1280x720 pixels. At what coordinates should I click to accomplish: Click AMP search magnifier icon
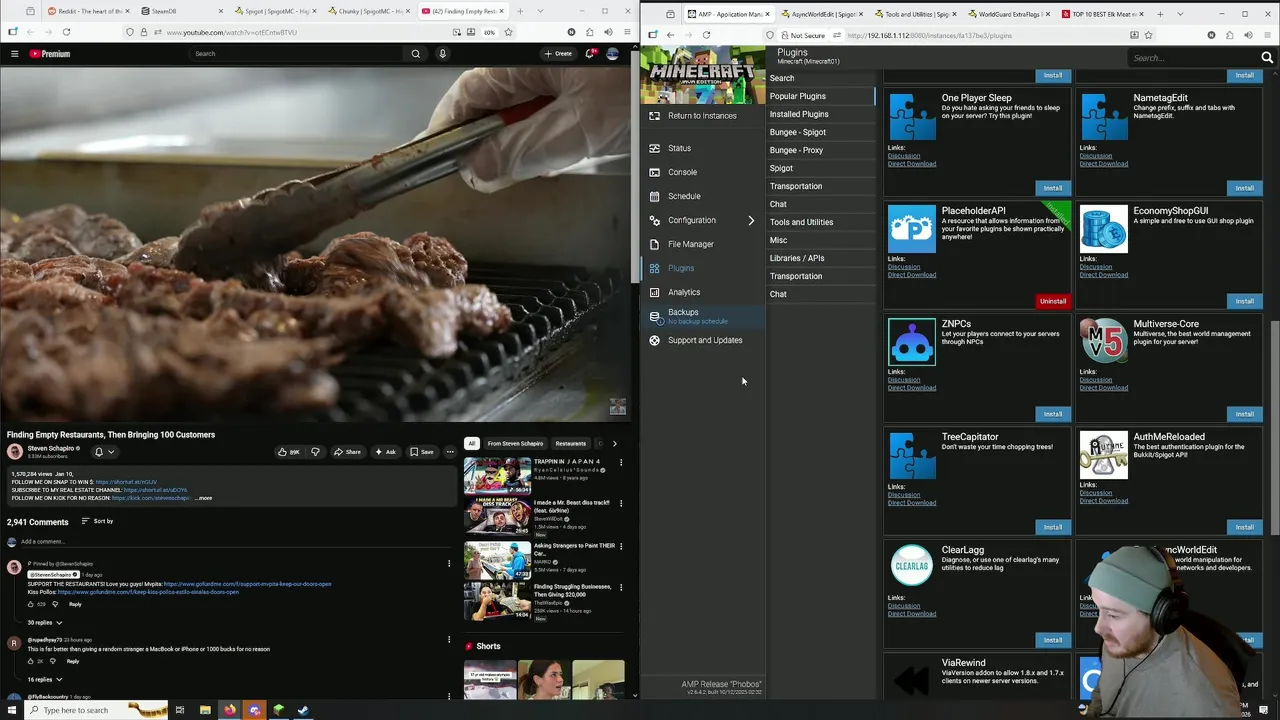1267,58
